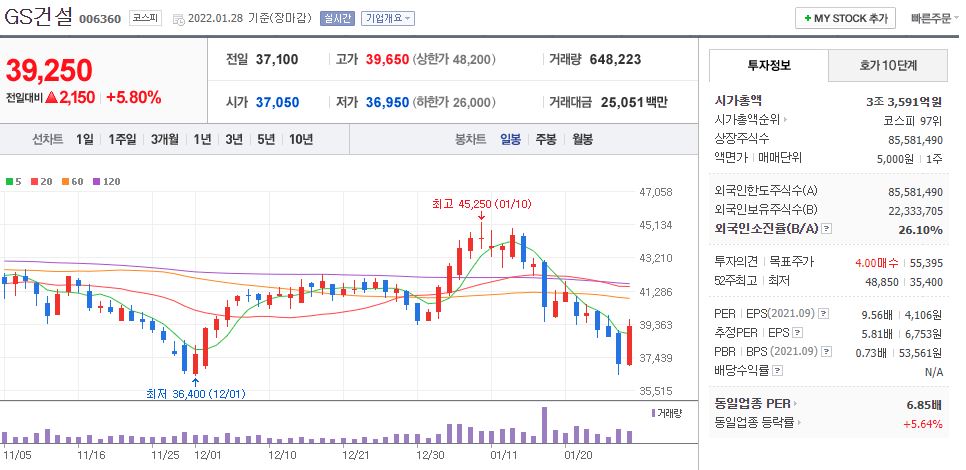Click the 동일업종 등락률 value +5.64%

923,424
